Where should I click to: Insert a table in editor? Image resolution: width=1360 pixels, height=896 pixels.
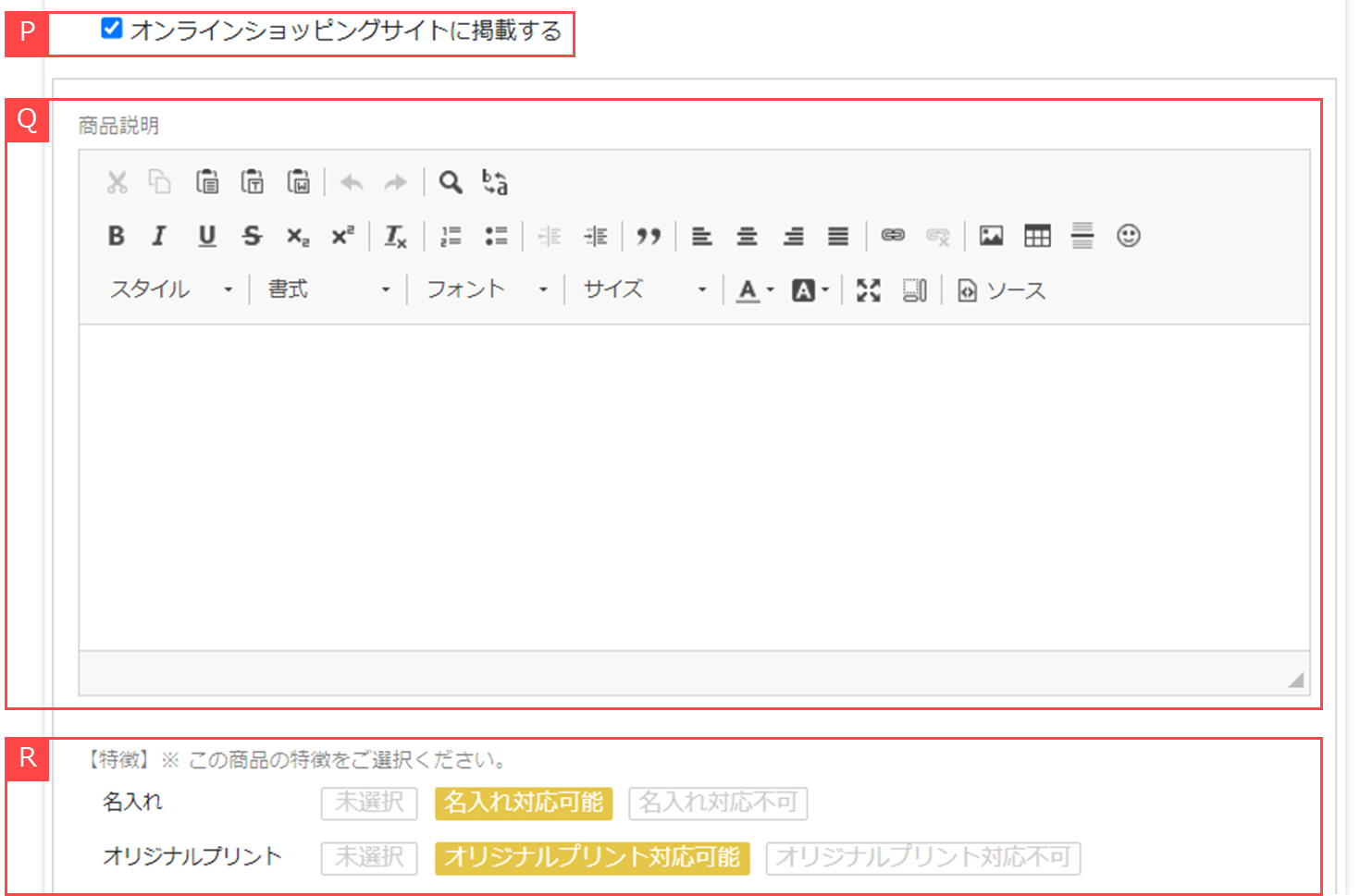coord(1037,236)
